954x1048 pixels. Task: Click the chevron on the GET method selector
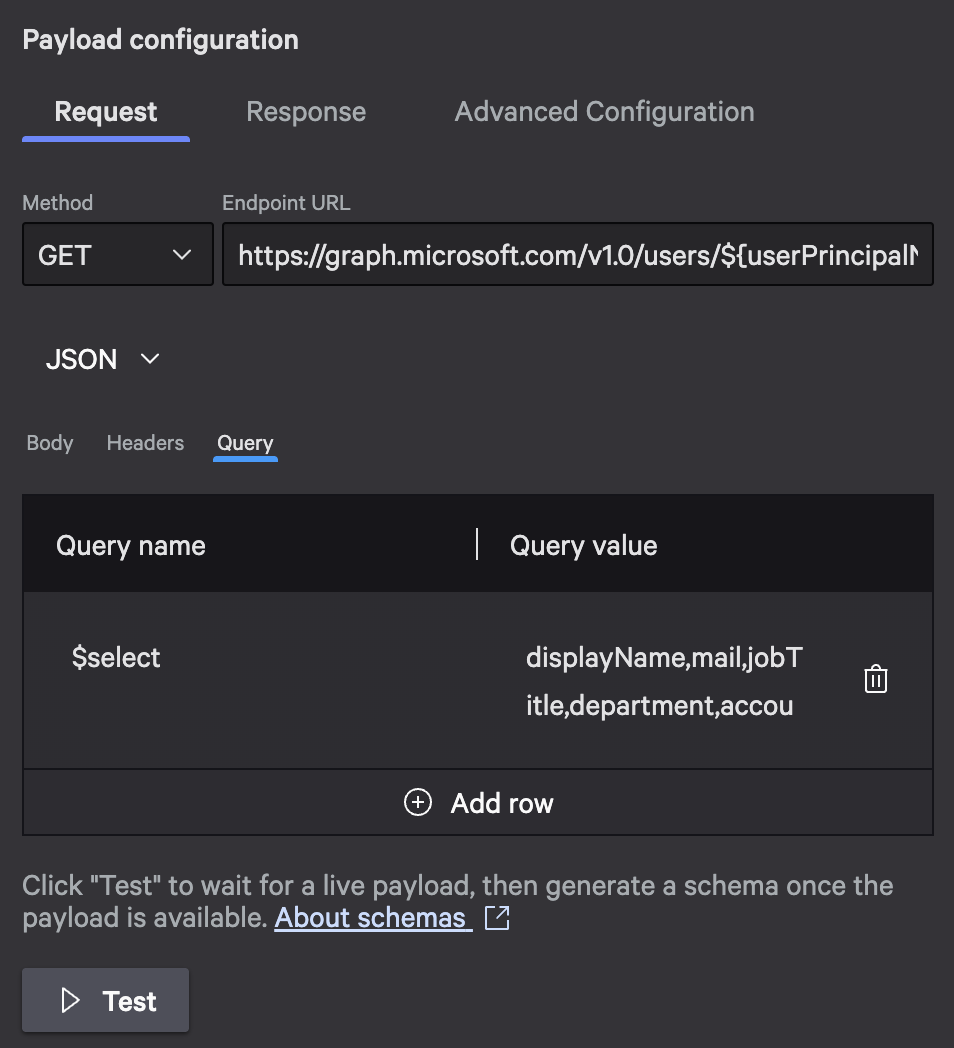coord(182,255)
